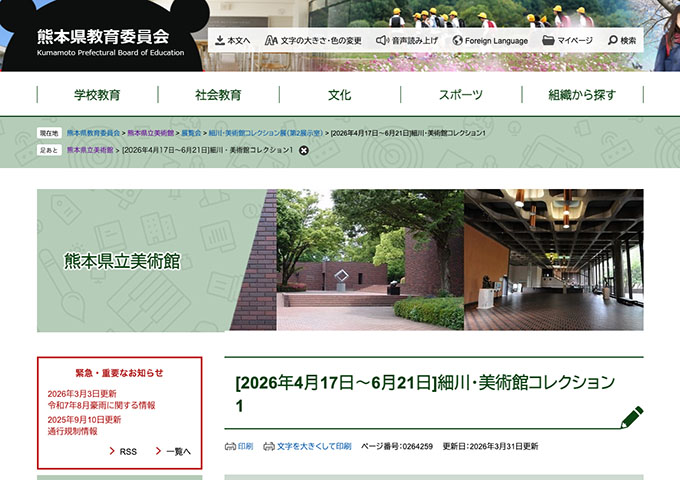Open マイページ
Viewport: 680px width, 480px height.
(567, 40)
